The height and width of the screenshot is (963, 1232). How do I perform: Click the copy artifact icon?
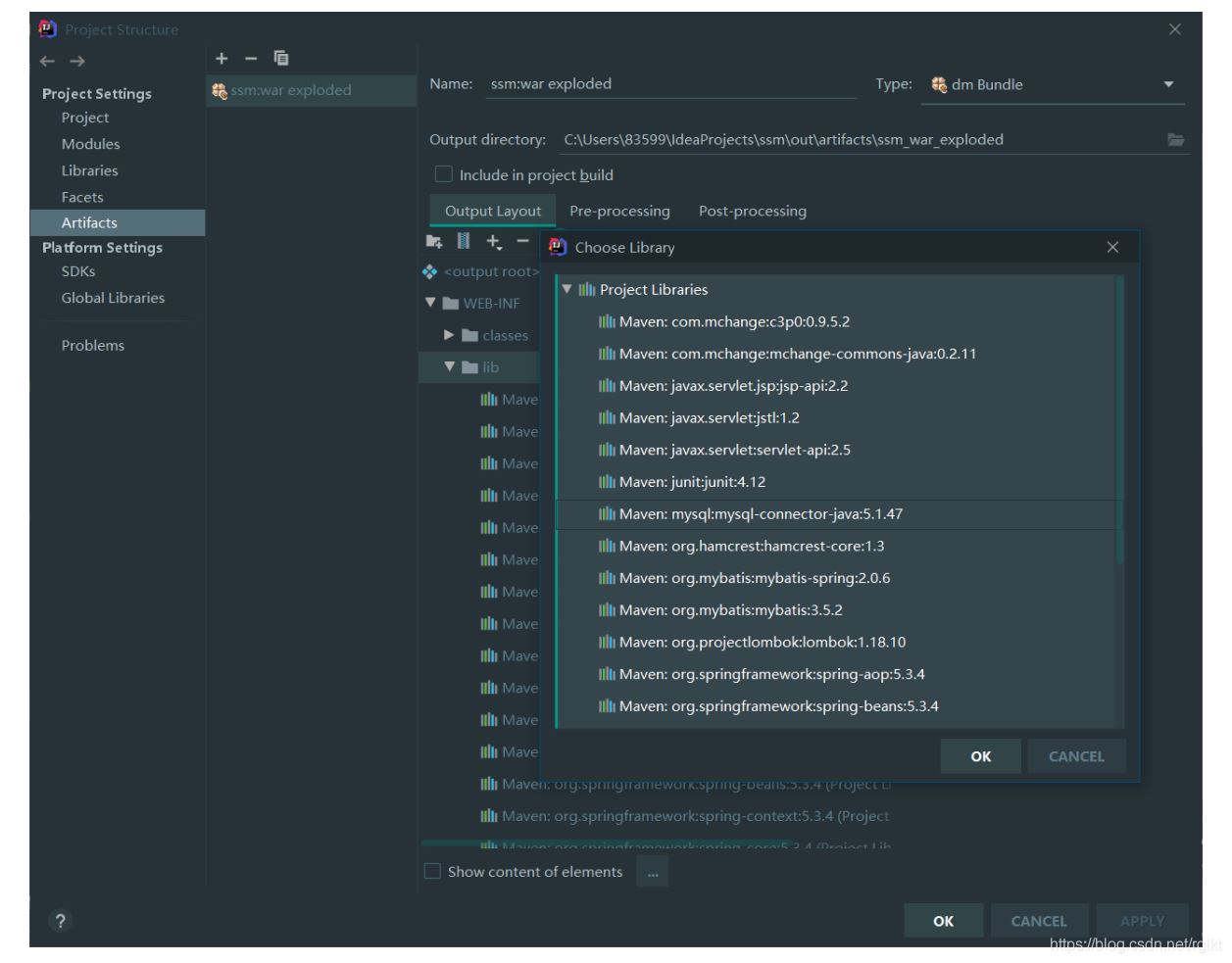pyautogui.click(x=281, y=59)
